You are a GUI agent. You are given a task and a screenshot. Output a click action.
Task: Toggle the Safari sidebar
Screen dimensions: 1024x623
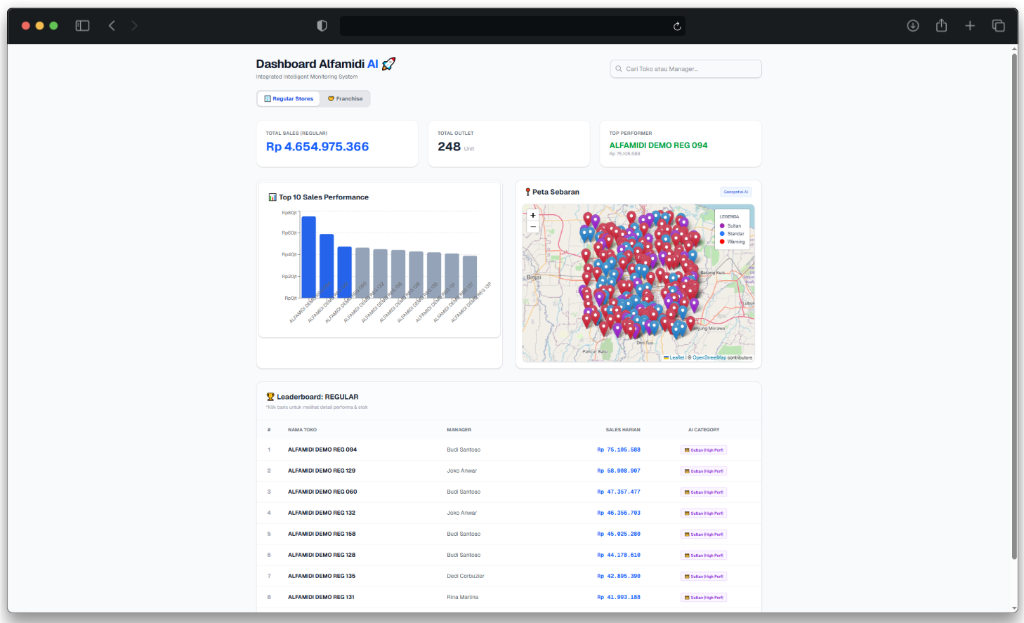(x=82, y=26)
